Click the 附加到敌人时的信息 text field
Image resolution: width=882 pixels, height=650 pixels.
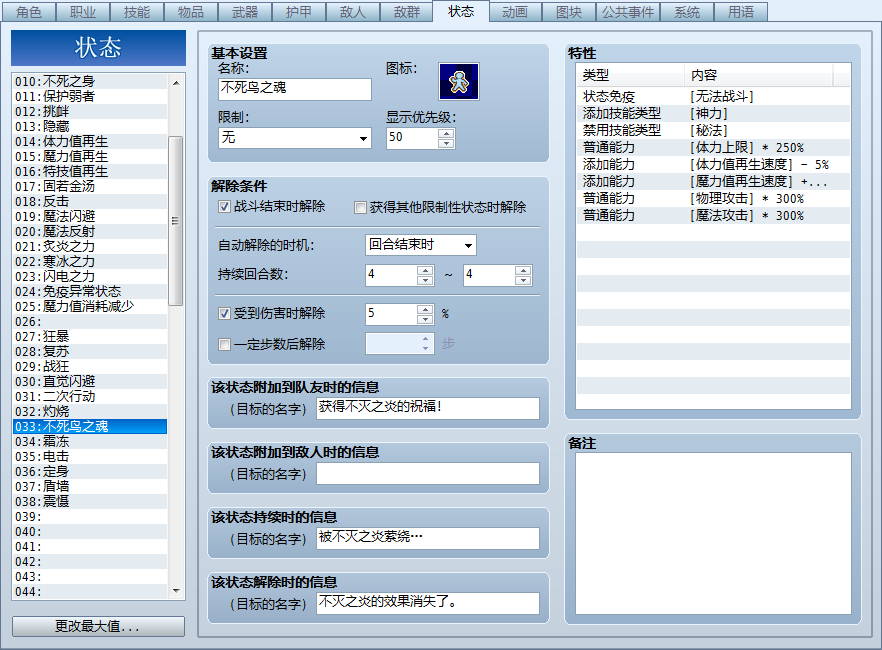tap(428, 473)
